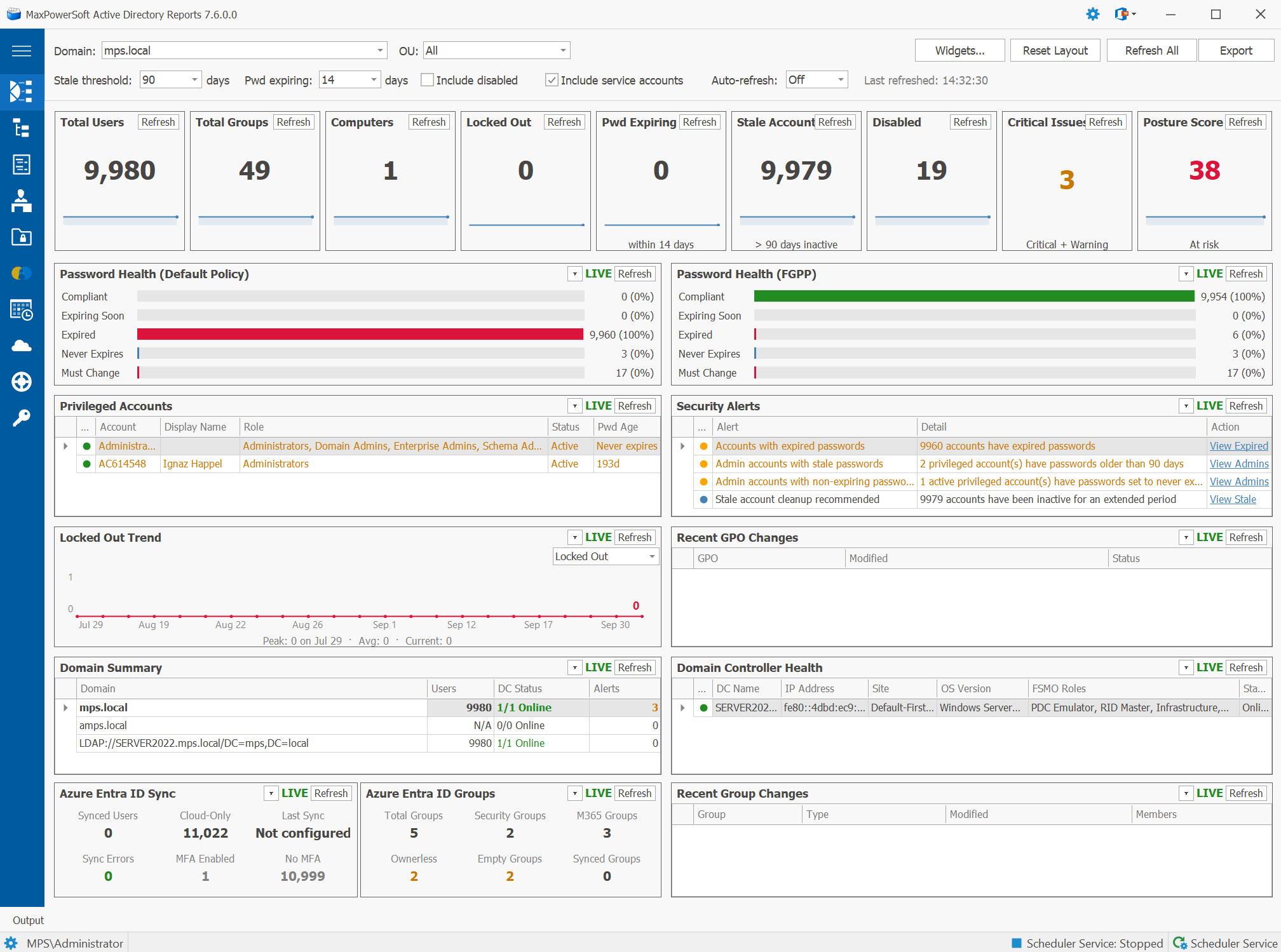This screenshot has height=952, width=1281.
Task: Open the OU dropdown
Action: pos(496,50)
